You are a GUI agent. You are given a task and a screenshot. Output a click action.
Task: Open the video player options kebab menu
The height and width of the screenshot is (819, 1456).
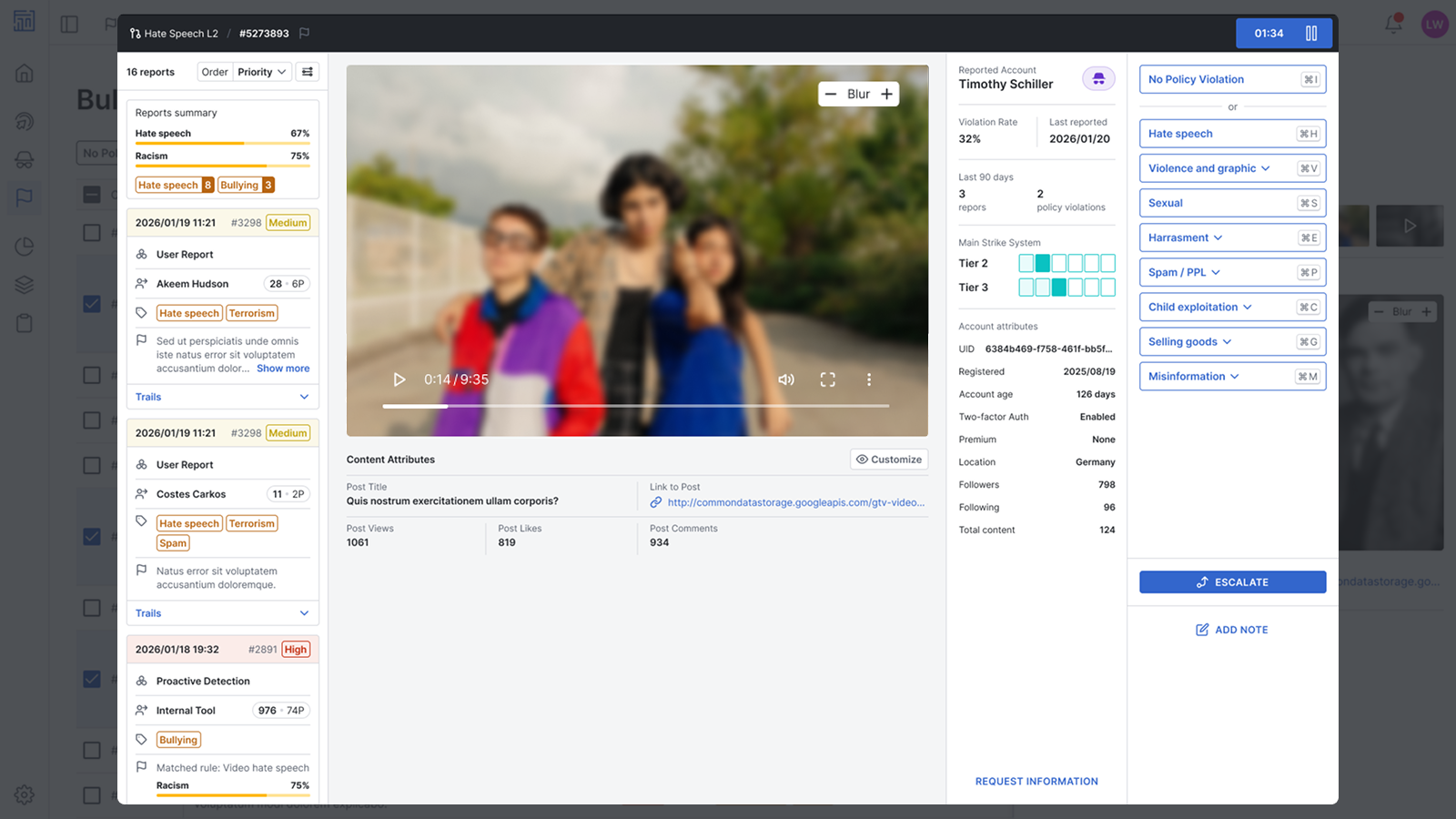coord(869,379)
